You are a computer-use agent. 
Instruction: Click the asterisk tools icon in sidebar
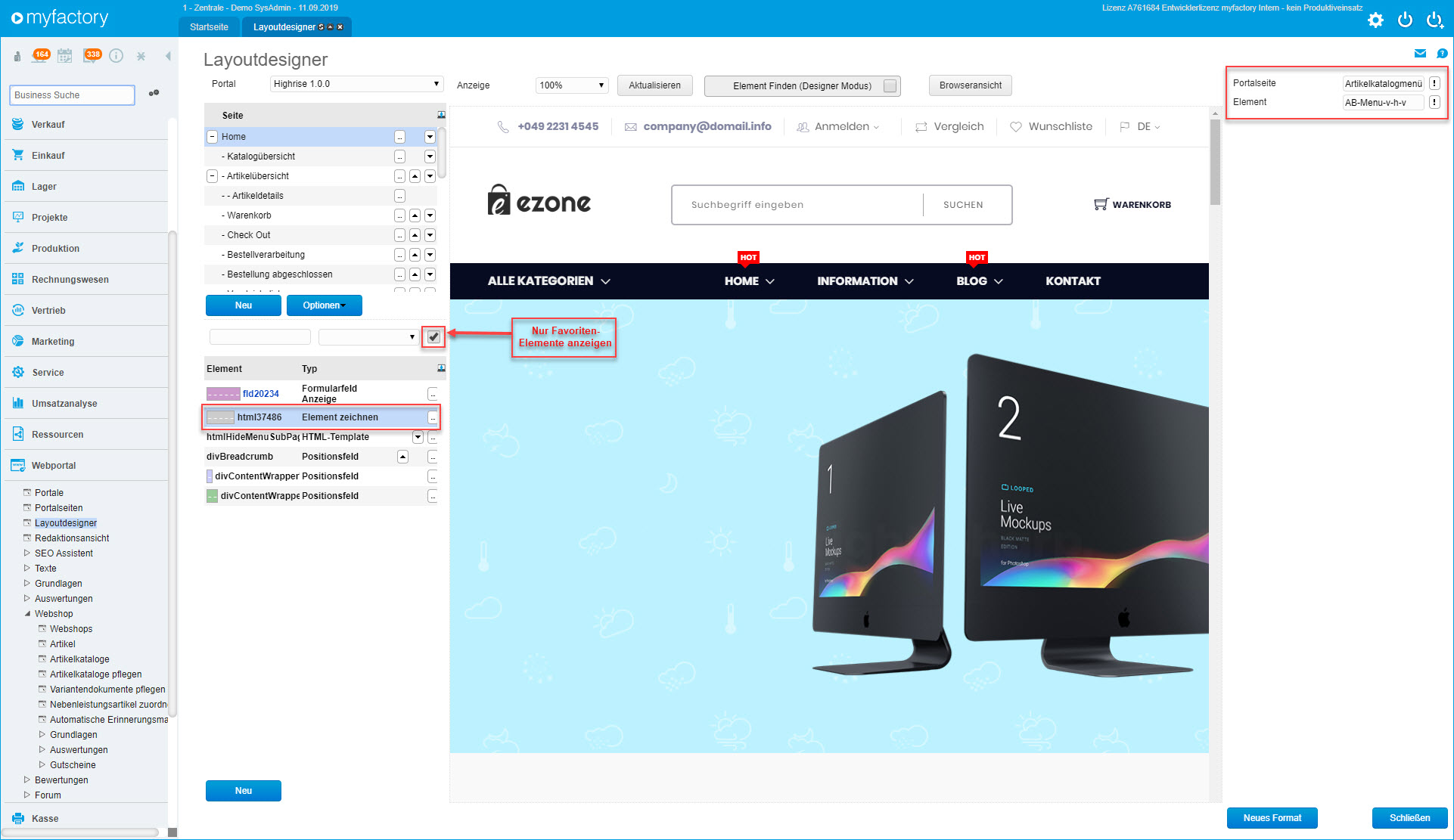(x=141, y=56)
